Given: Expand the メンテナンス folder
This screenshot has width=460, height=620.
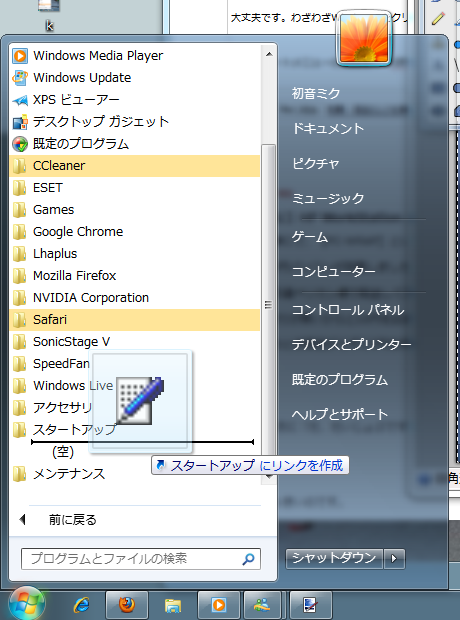Looking at the screenshot, I should pyautogui.click(x=134, y=474).
